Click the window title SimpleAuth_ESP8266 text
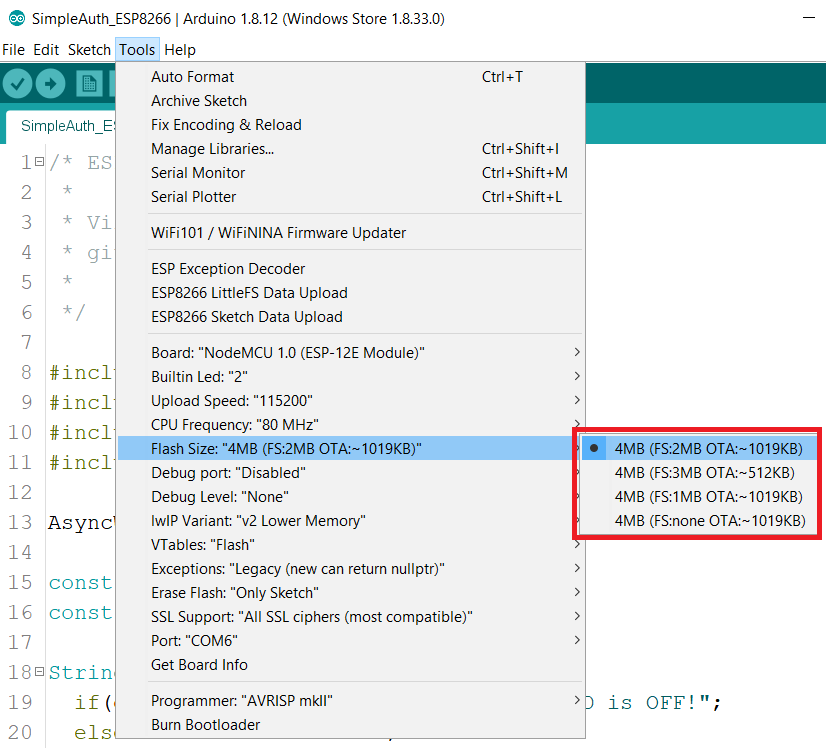826x748 pixels. point(102,19)
